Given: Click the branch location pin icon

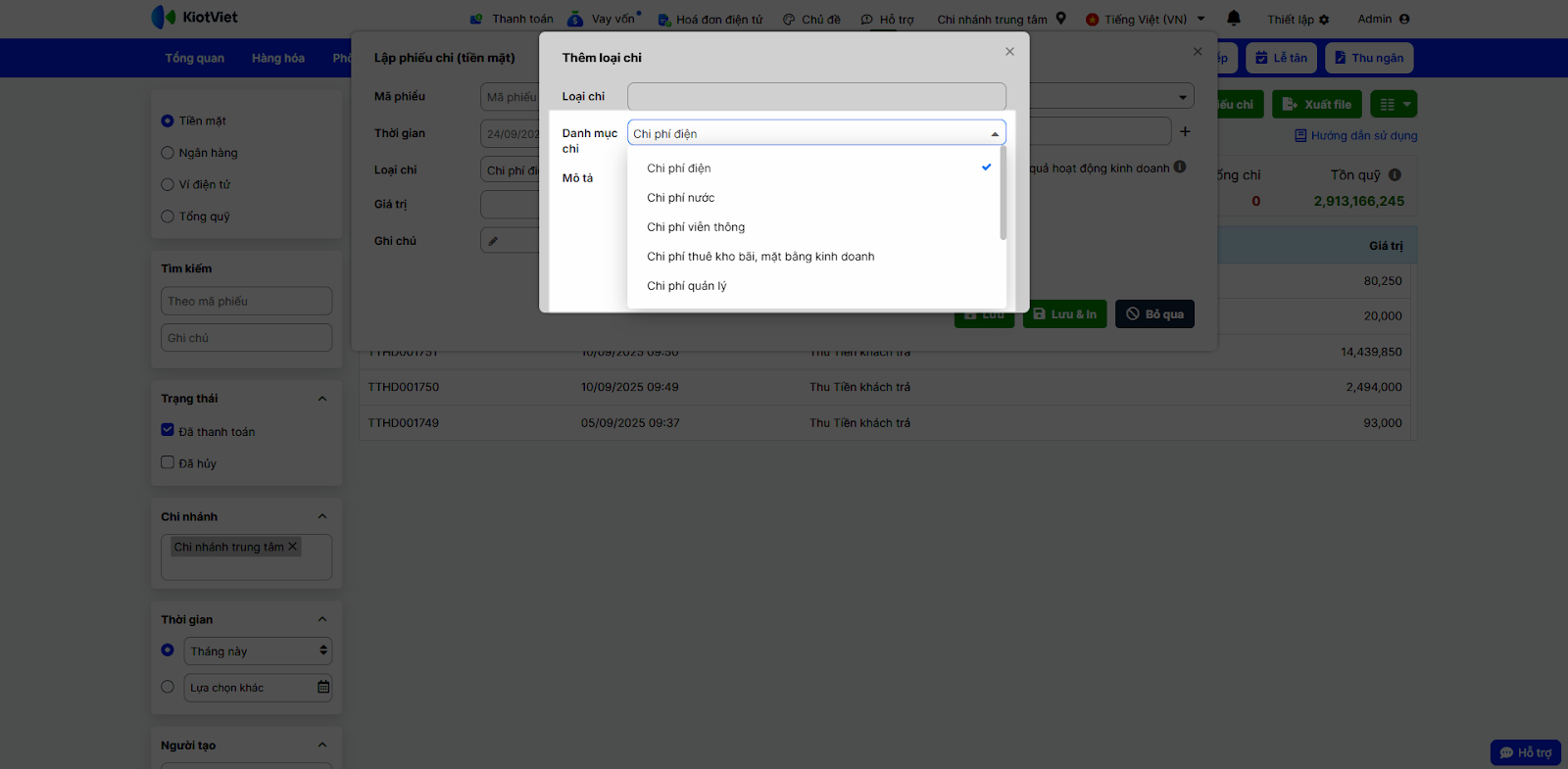Looking at the screenshot, I should pyautogui.click(x=1060, y=19).
